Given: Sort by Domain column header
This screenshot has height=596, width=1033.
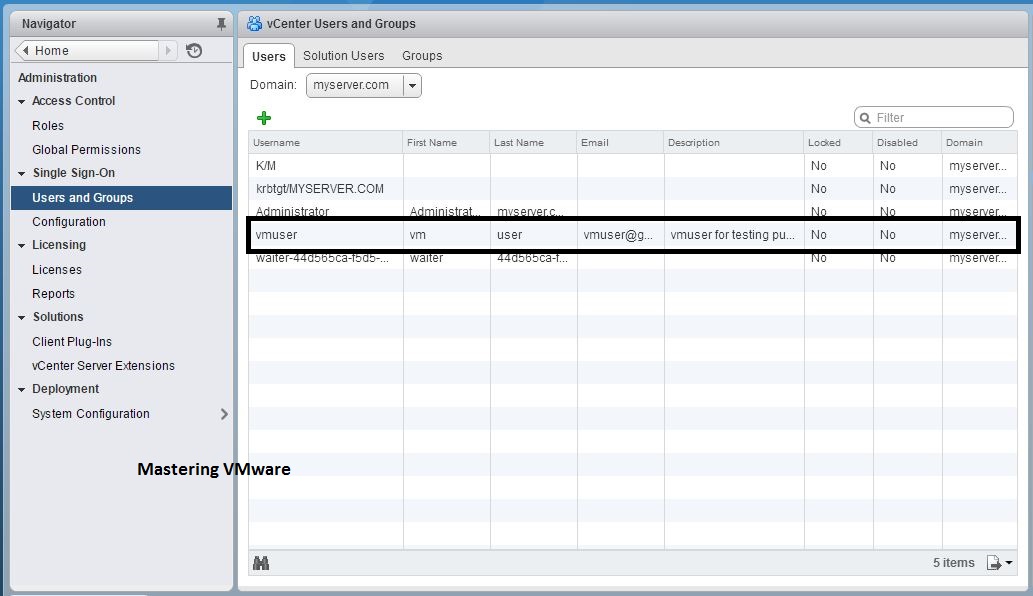Looking at the screenshot, I should click(x=979, y=142).
